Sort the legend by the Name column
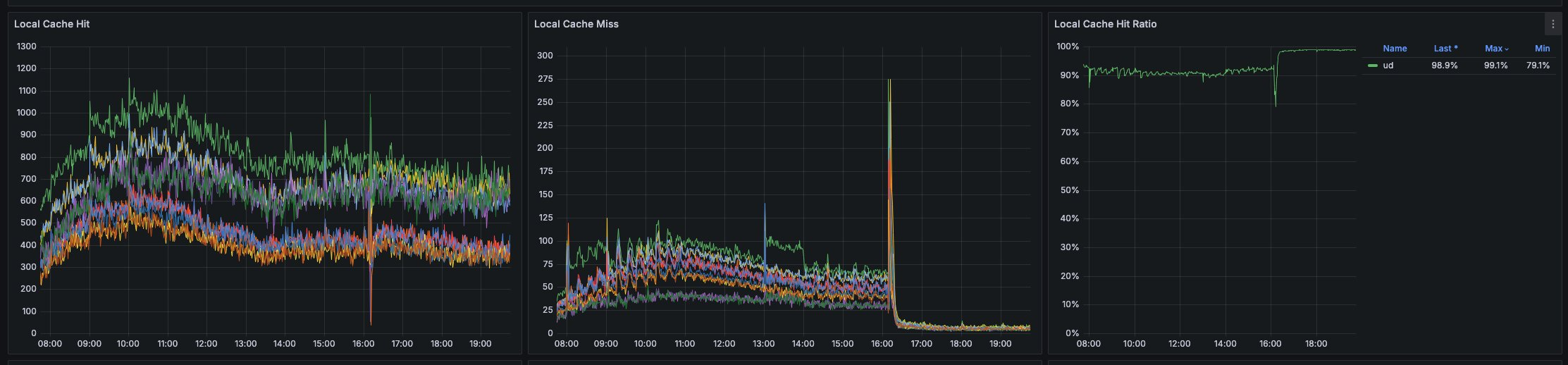This screenshot has width=1568, height=365. click(1394, 49)
